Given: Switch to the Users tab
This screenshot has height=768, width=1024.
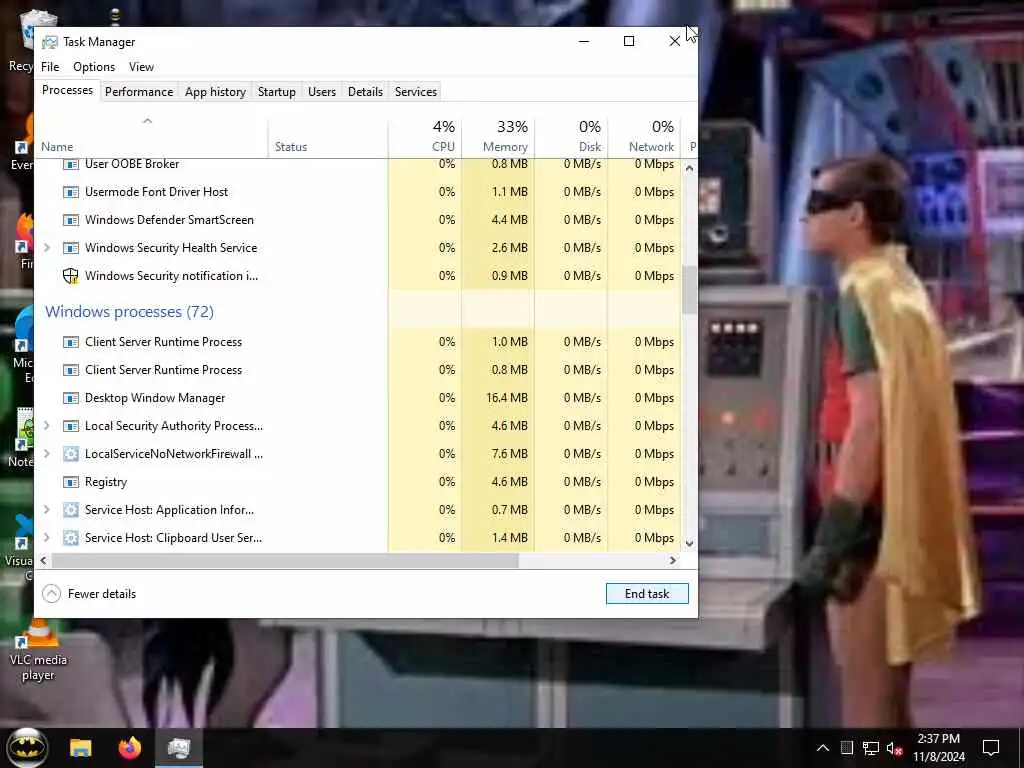Looking at the screenshot, I should click(x=322, y=92).
